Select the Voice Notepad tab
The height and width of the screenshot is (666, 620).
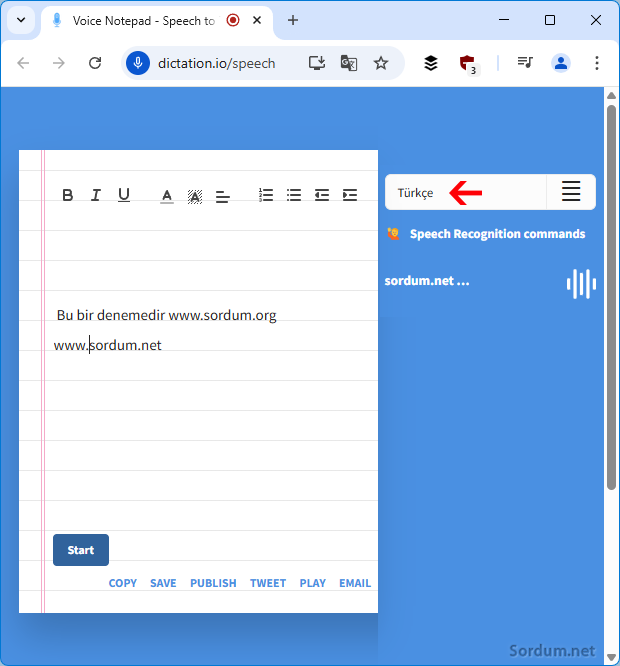(157, 21)
